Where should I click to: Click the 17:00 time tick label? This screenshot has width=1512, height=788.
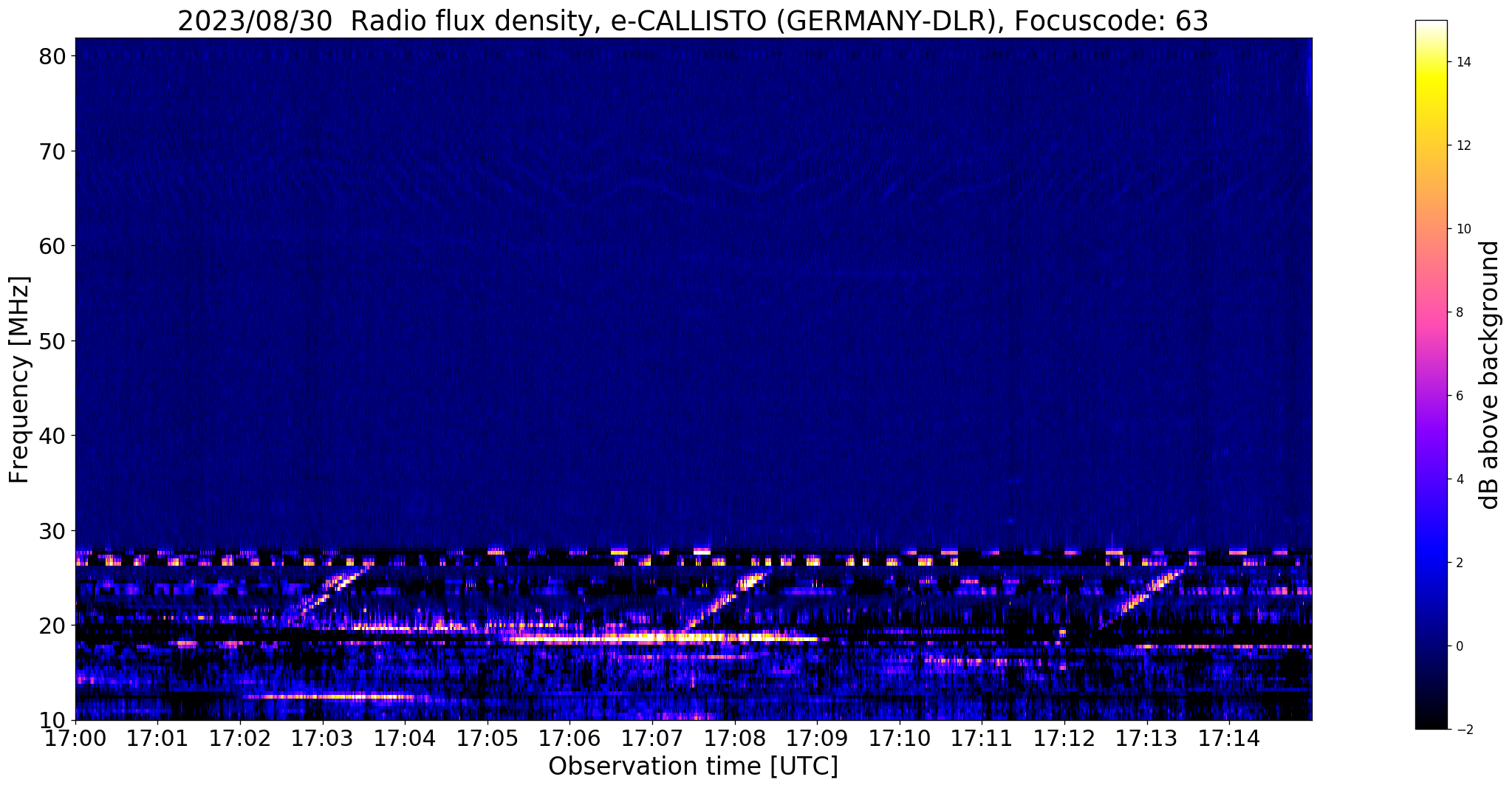[75, 738]
